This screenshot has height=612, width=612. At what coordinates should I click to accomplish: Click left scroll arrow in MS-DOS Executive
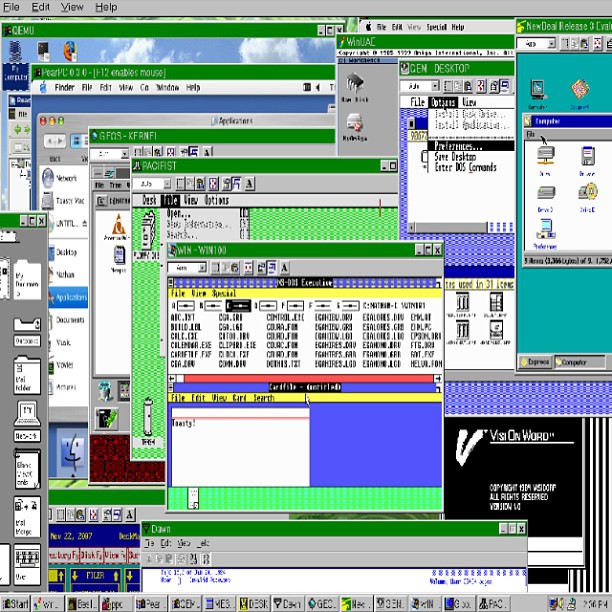172,378
